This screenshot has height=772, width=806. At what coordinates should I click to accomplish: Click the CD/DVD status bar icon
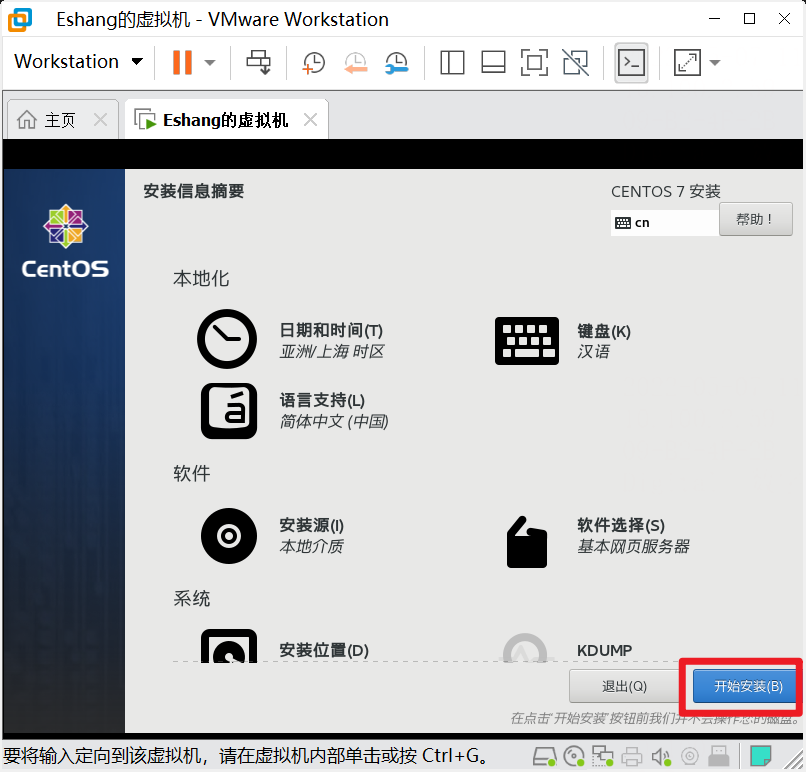tap(574, 756)
